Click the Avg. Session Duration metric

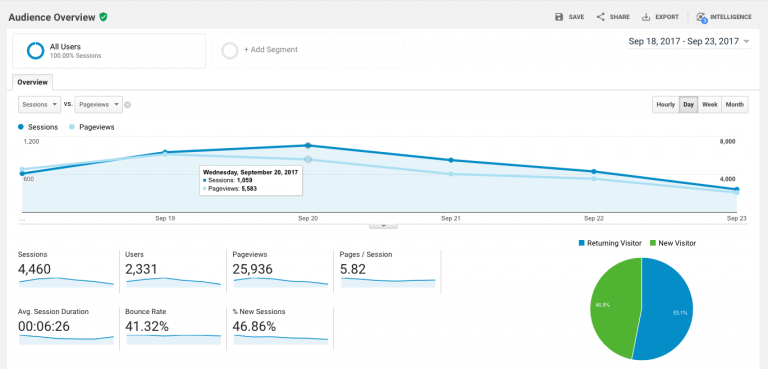point(66,327)
